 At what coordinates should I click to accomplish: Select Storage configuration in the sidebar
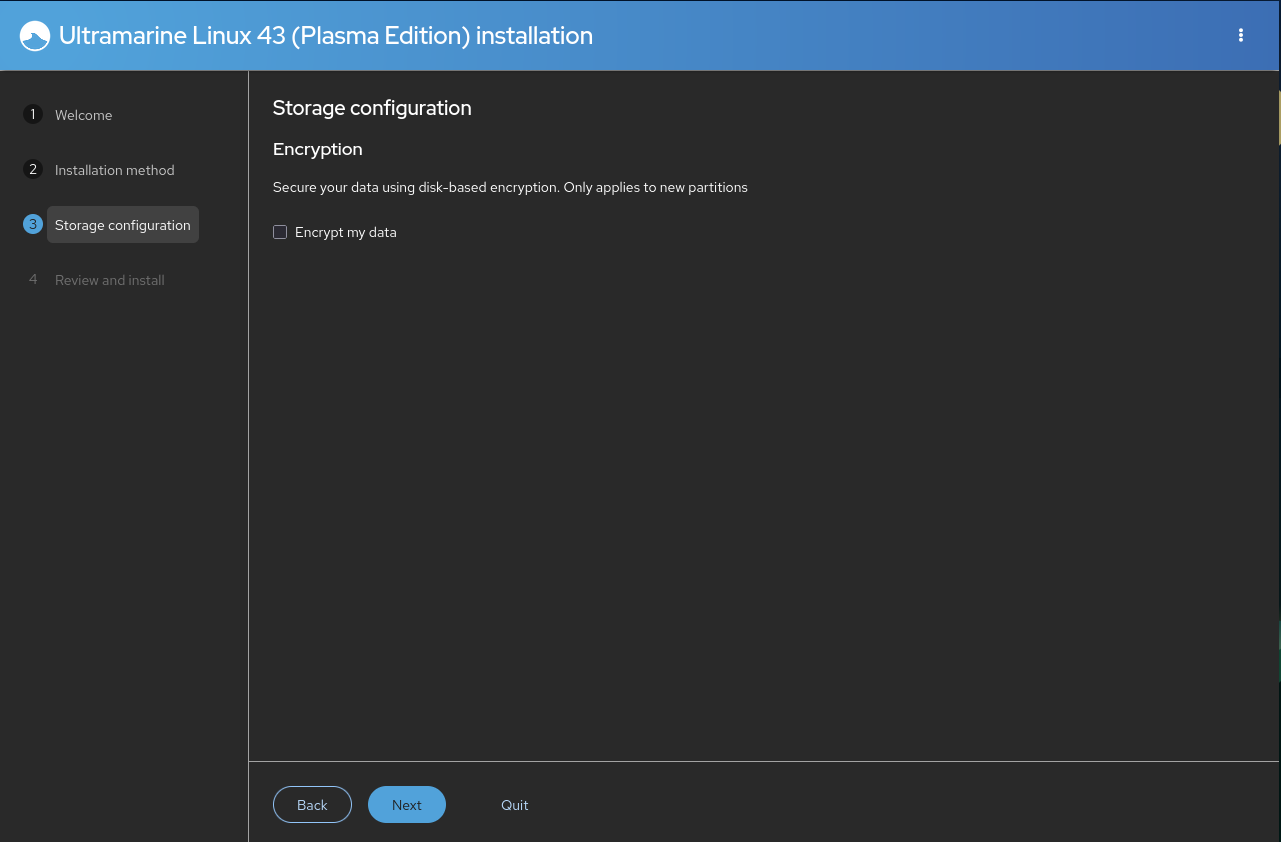tap(123, 225)
